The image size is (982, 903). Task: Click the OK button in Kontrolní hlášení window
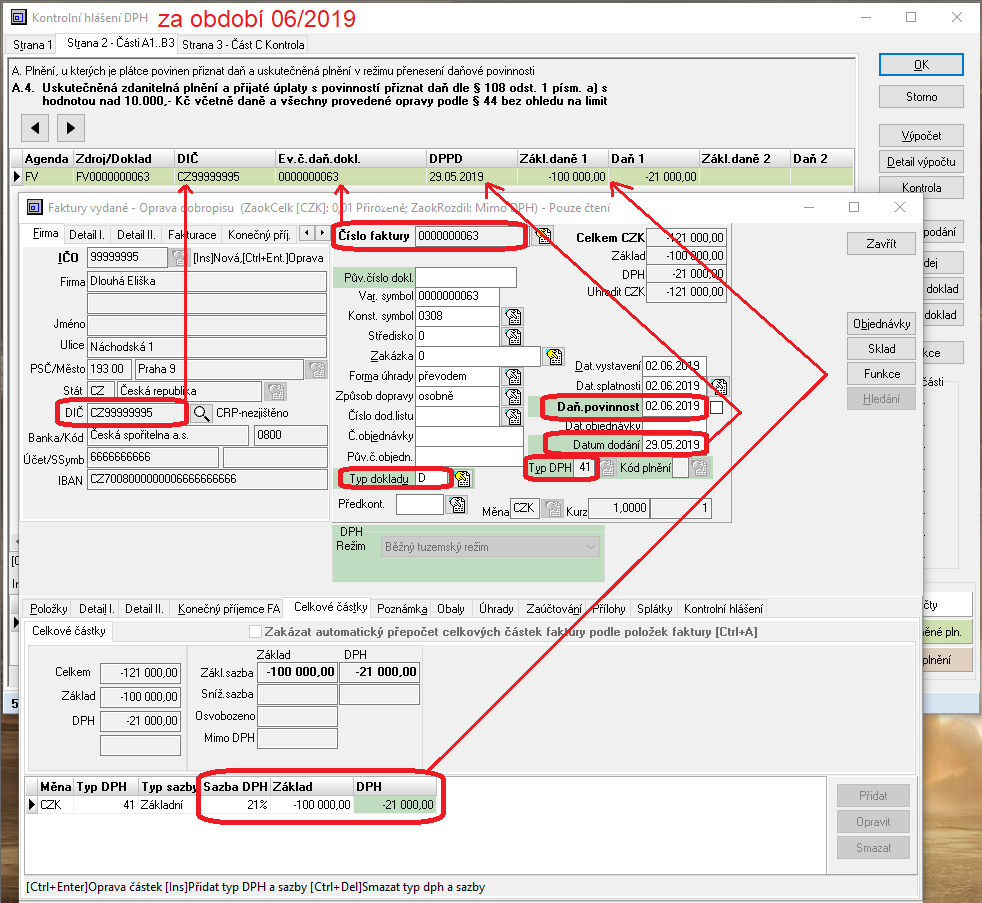[x=921, y=64]
